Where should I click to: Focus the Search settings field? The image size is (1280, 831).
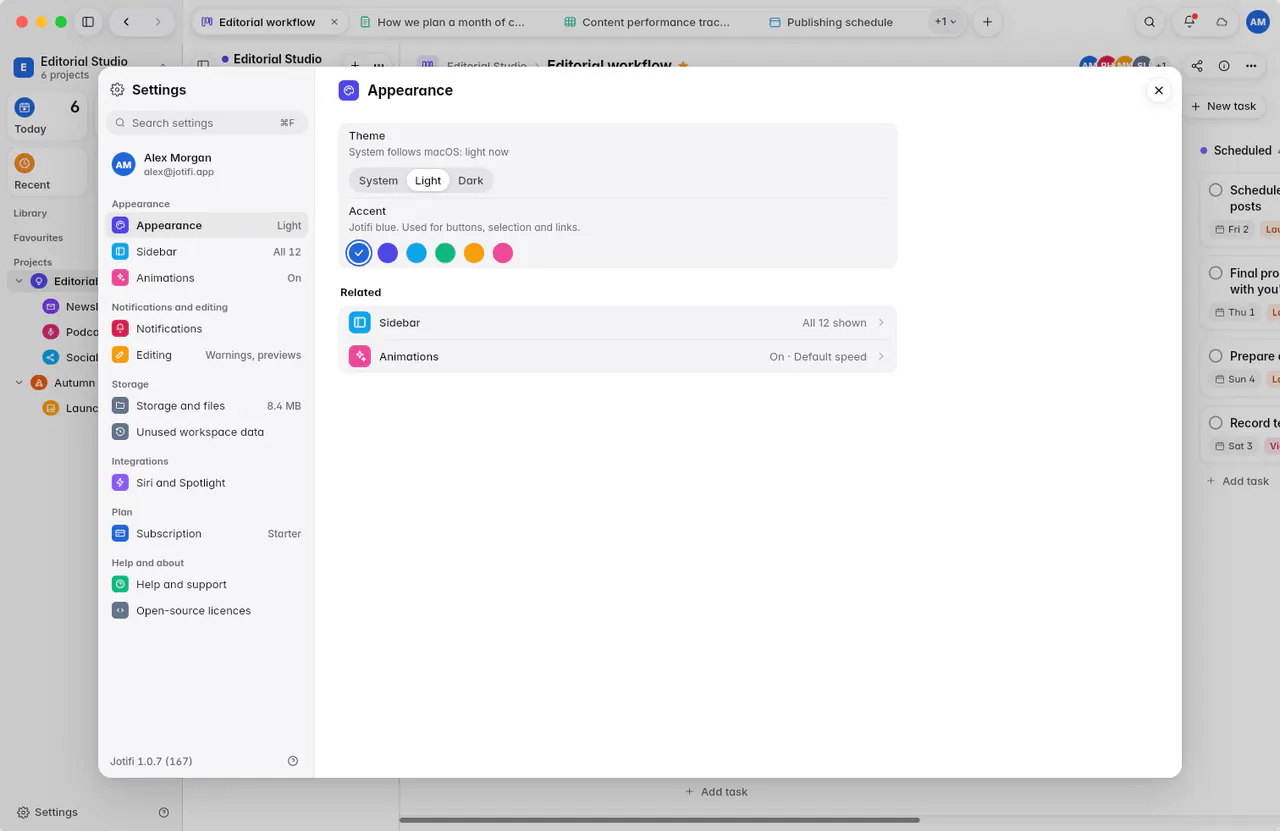click(x=207, y=123)
